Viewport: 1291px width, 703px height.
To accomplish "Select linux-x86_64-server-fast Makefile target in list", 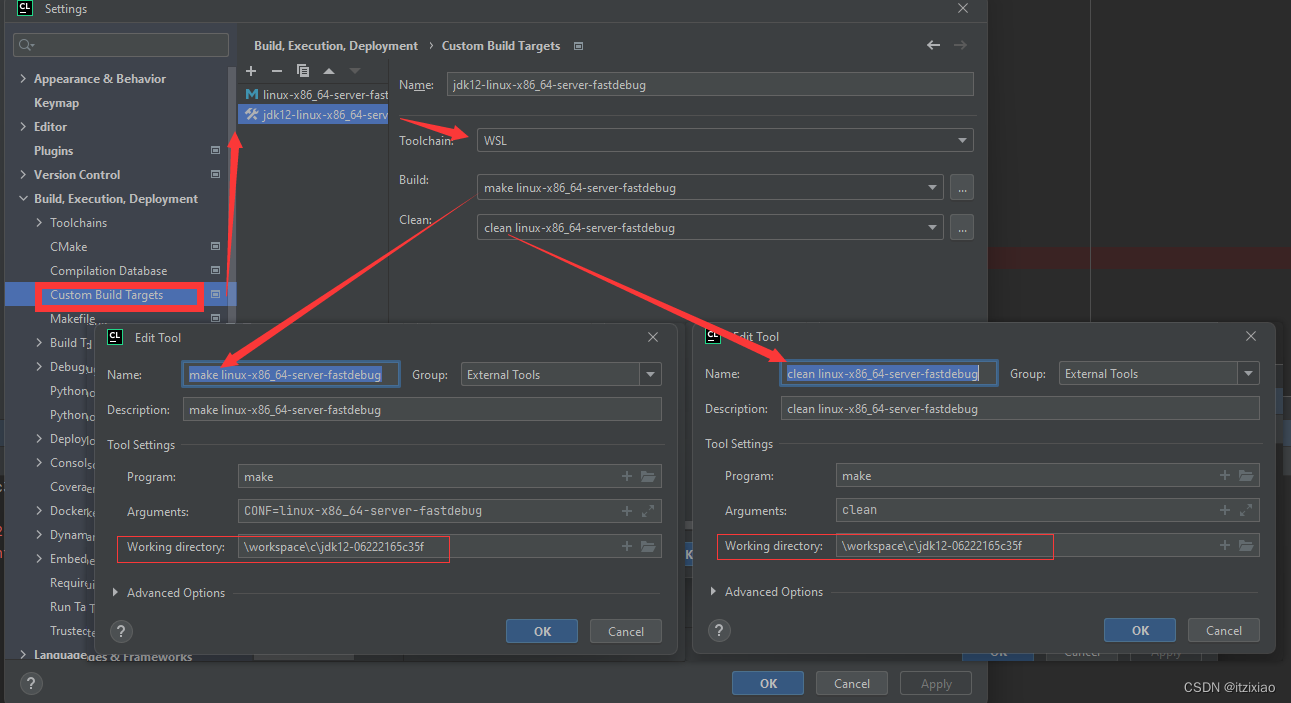I will (x=313, y=94).
